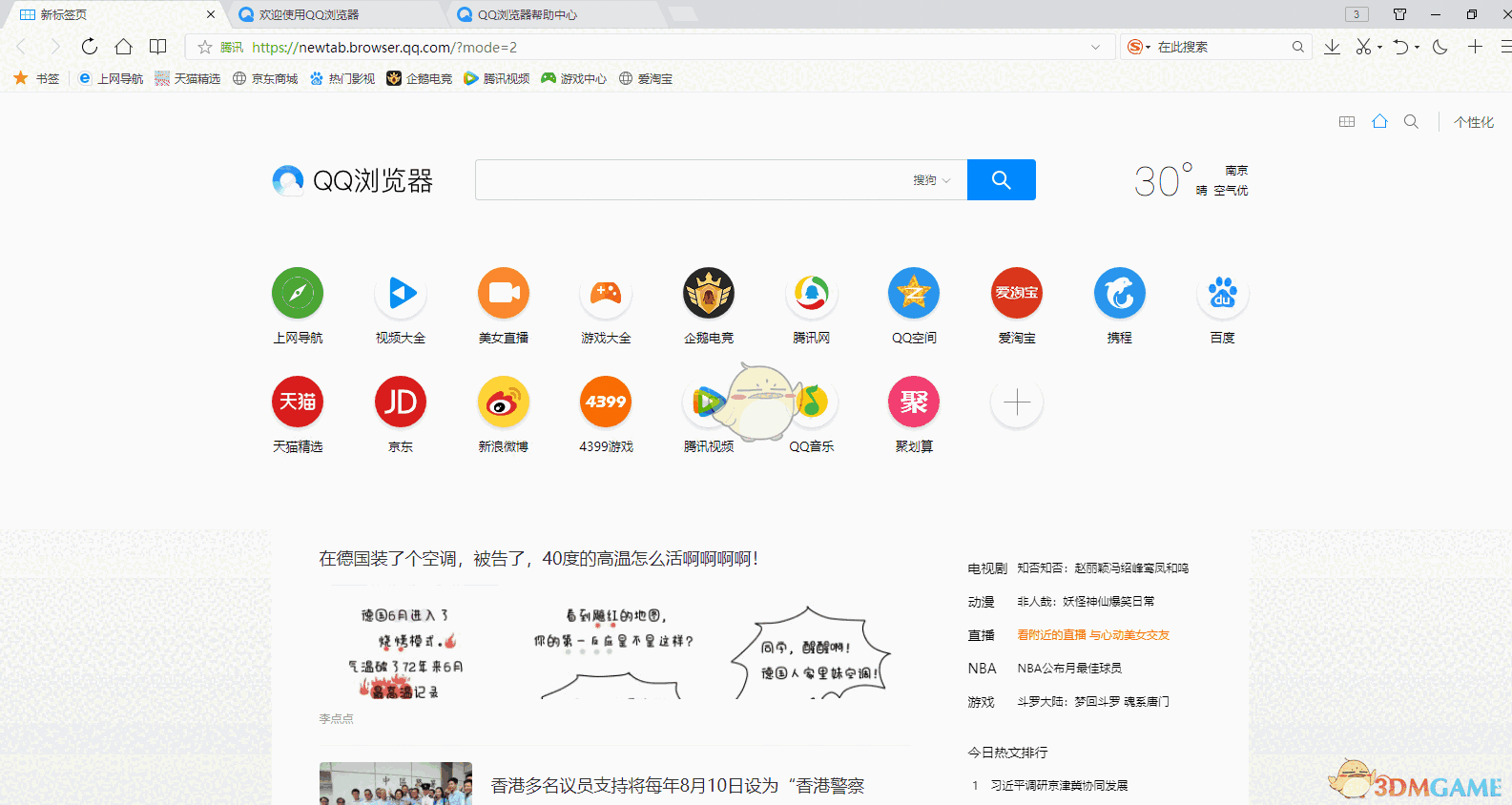This screenshot has height=805, width=1512.
Task: Open the 知否知否 TV drama link
Action: [1103, 568]
